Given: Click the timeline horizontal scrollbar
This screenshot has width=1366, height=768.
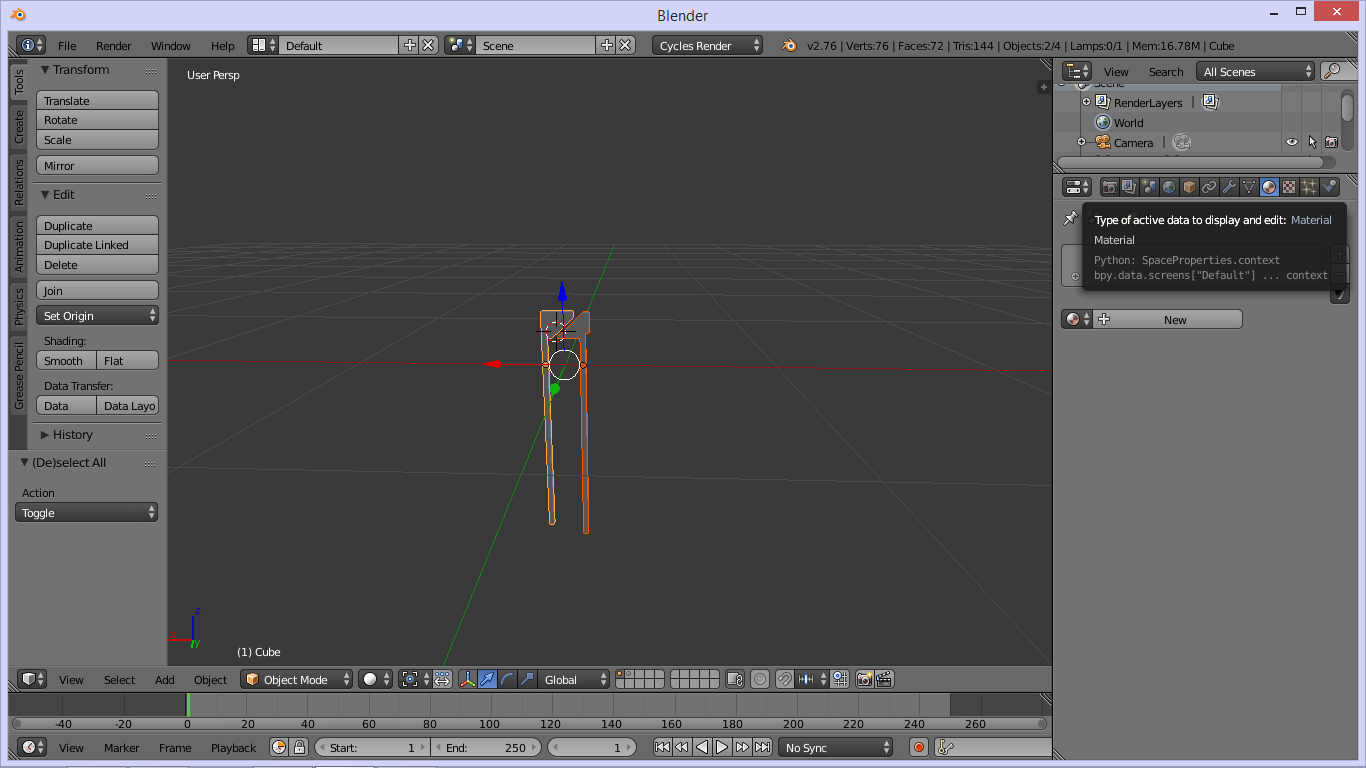Looking at the screenshot, I should pos(529,723).
